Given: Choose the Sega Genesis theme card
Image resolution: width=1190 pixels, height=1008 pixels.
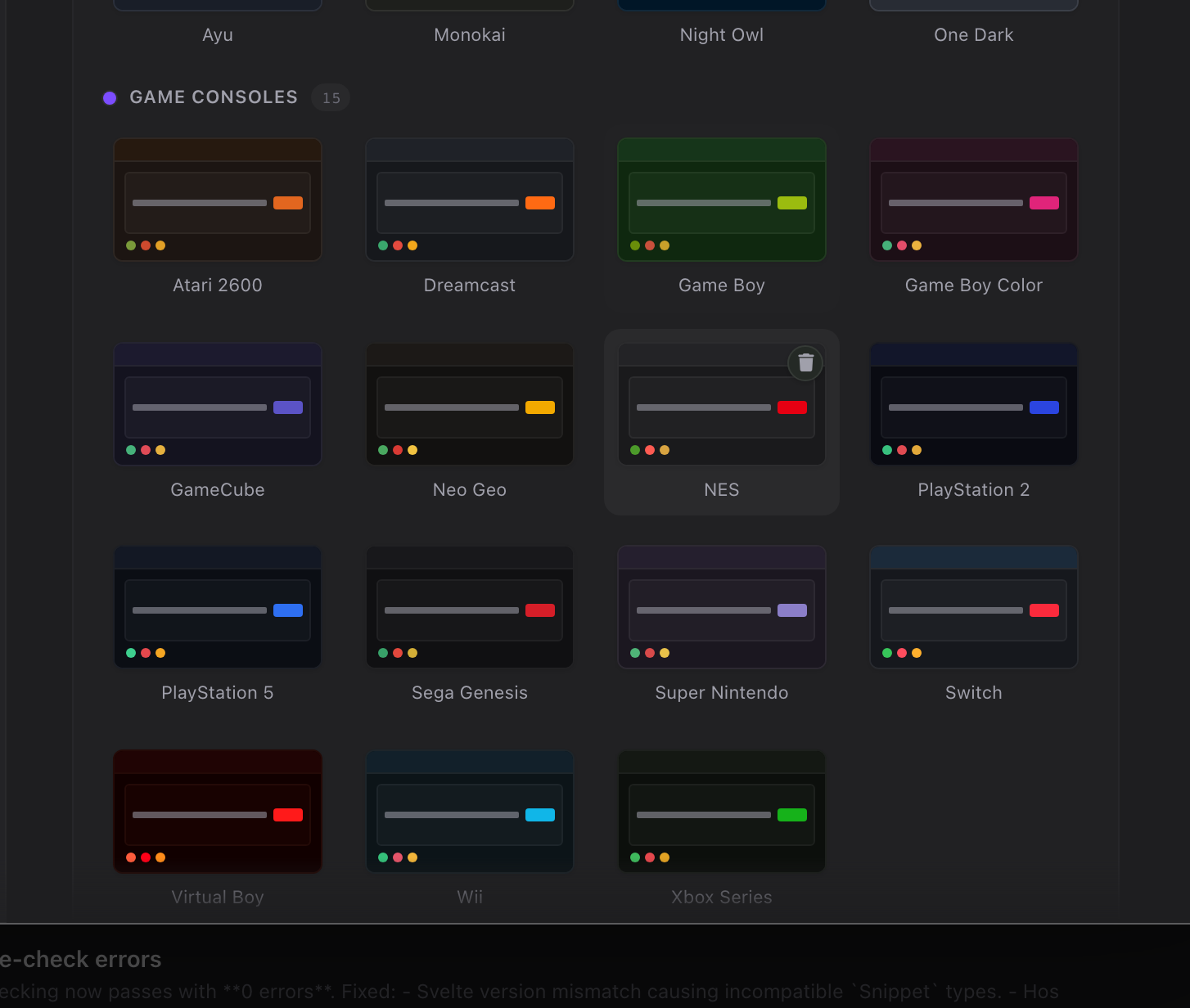Looking at the screenshot, I should [470, 607].
